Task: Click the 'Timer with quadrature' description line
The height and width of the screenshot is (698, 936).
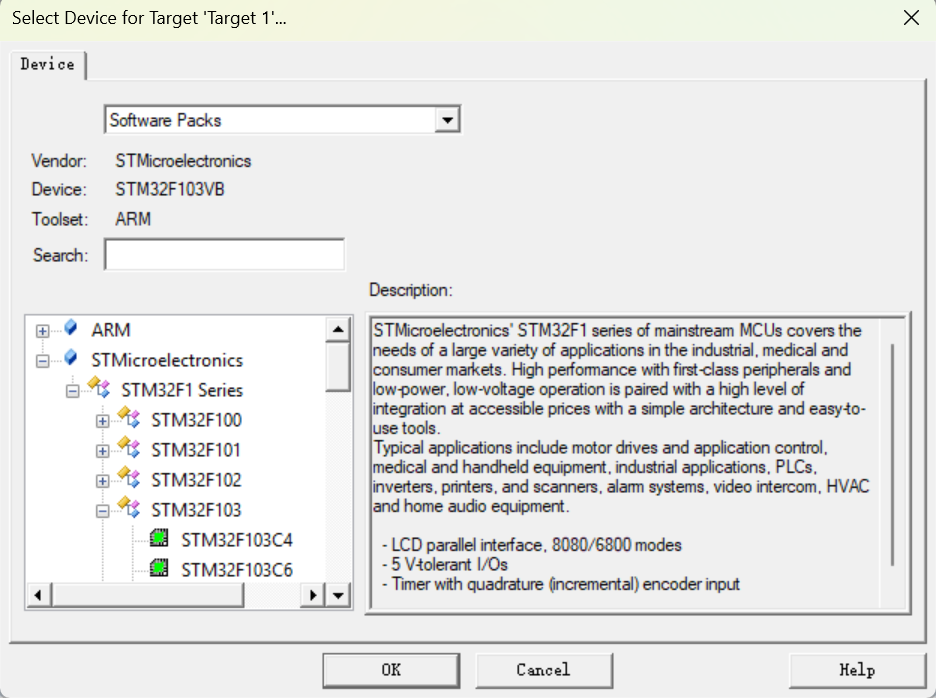Action: click(561, 583)
